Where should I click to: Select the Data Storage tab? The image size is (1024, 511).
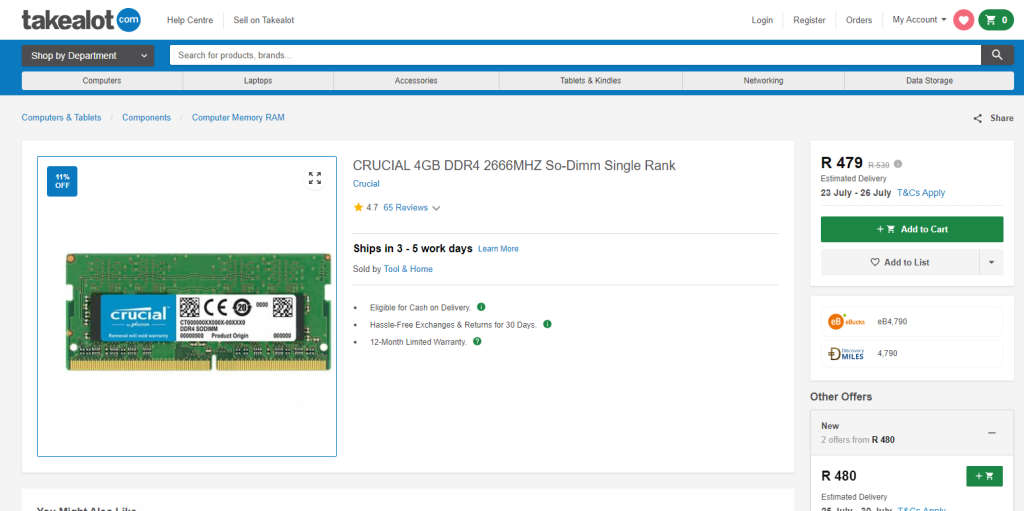929,81
